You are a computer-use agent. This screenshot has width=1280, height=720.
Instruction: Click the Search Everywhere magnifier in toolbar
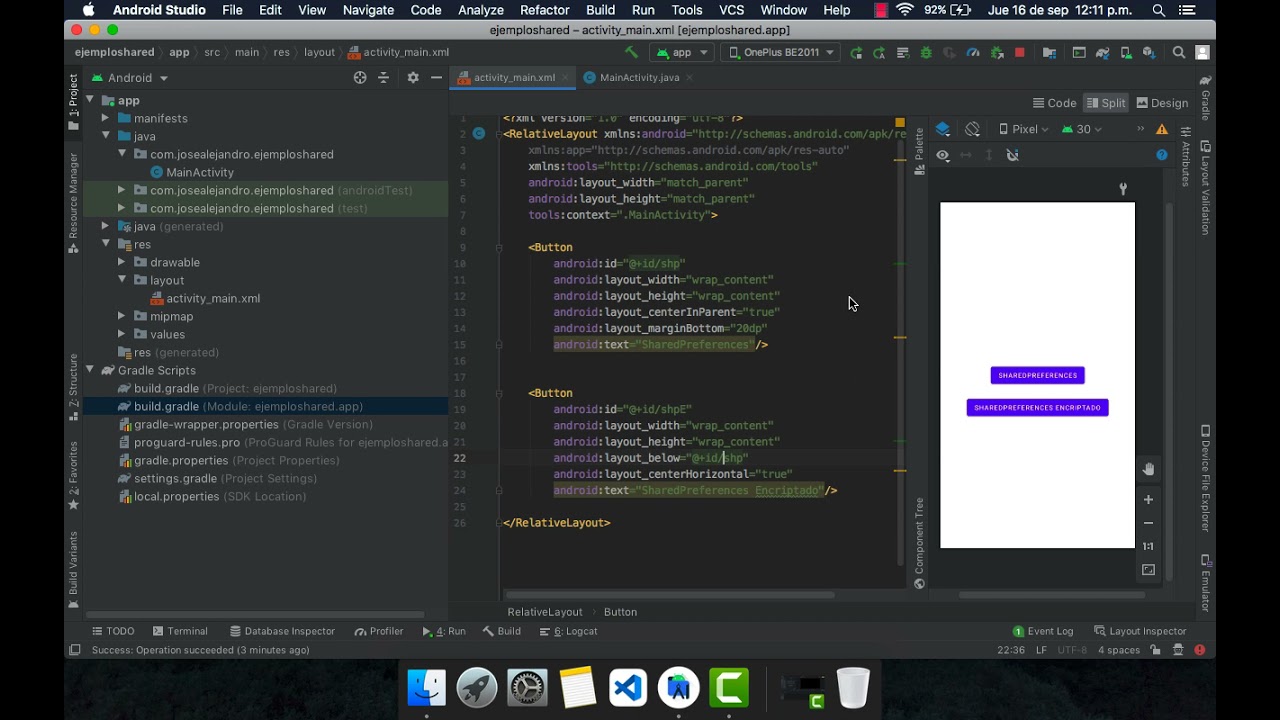click(1179, 53)
